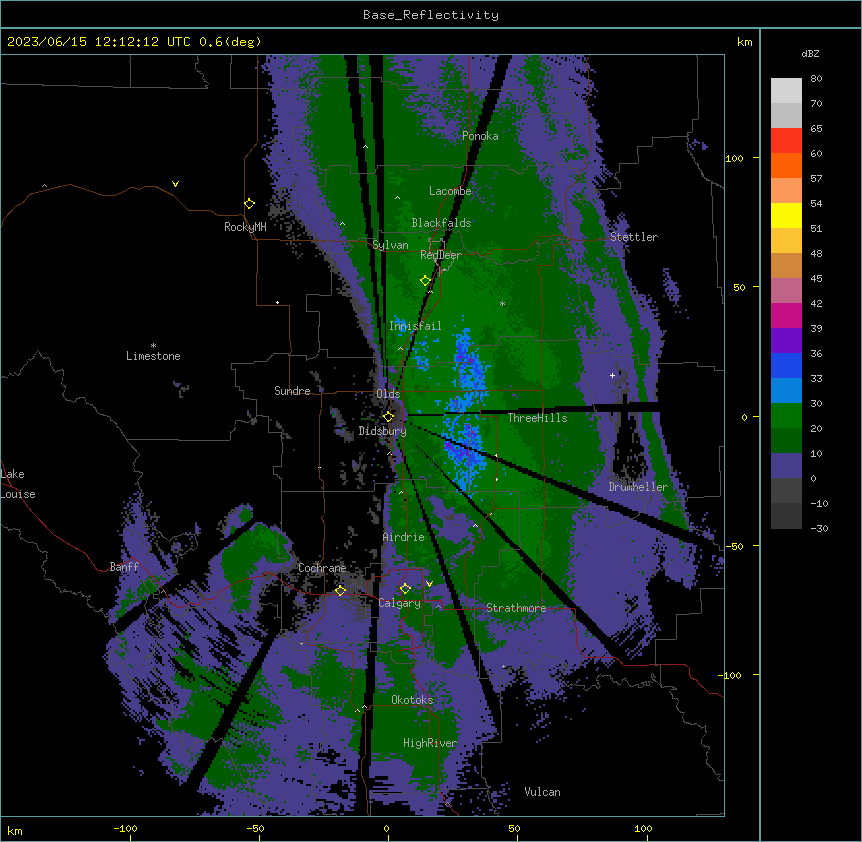The width and height of the screenshot is (862, 842).
Task: Click the ThreeHills label
Action: (x=537, y=418)
